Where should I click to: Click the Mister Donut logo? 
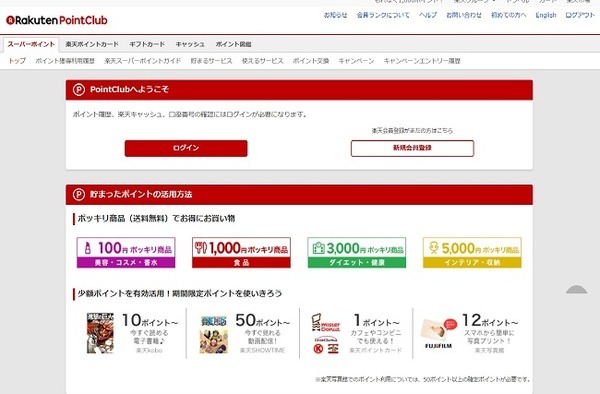326,322
